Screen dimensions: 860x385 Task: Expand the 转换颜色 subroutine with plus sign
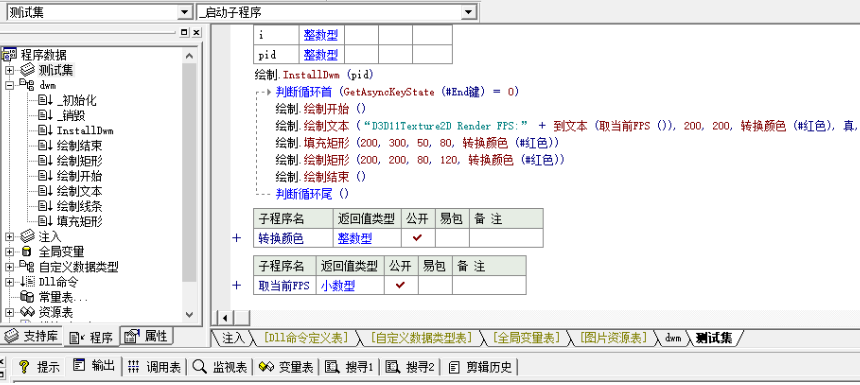coord(236,238)
